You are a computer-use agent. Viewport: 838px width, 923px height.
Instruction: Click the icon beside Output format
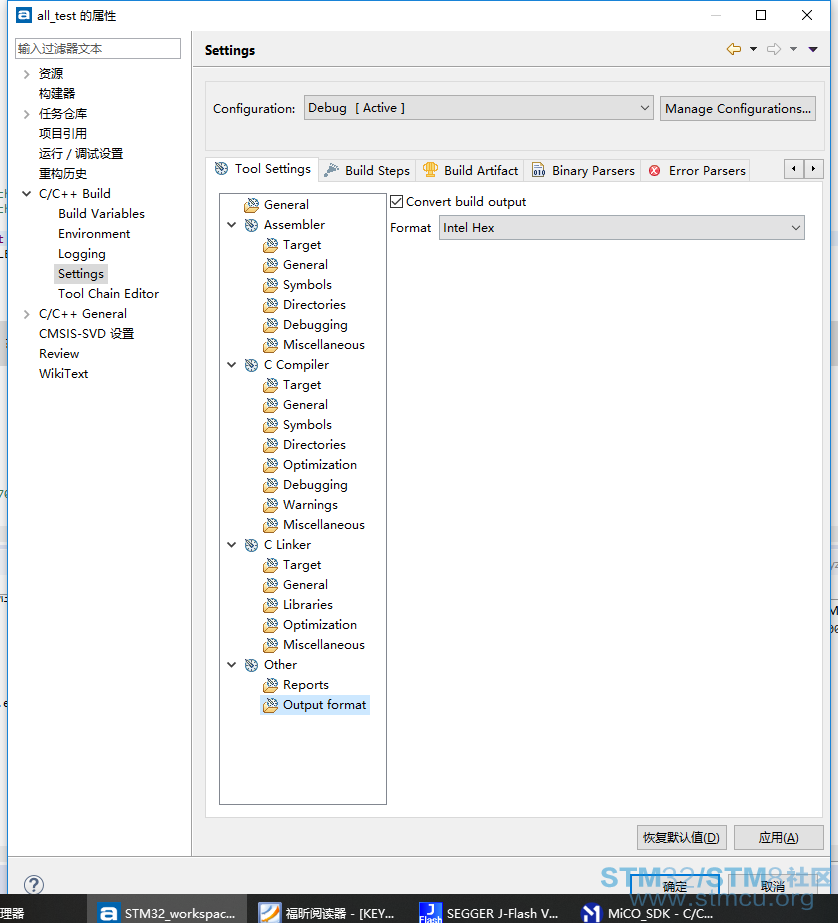point(271,705)
